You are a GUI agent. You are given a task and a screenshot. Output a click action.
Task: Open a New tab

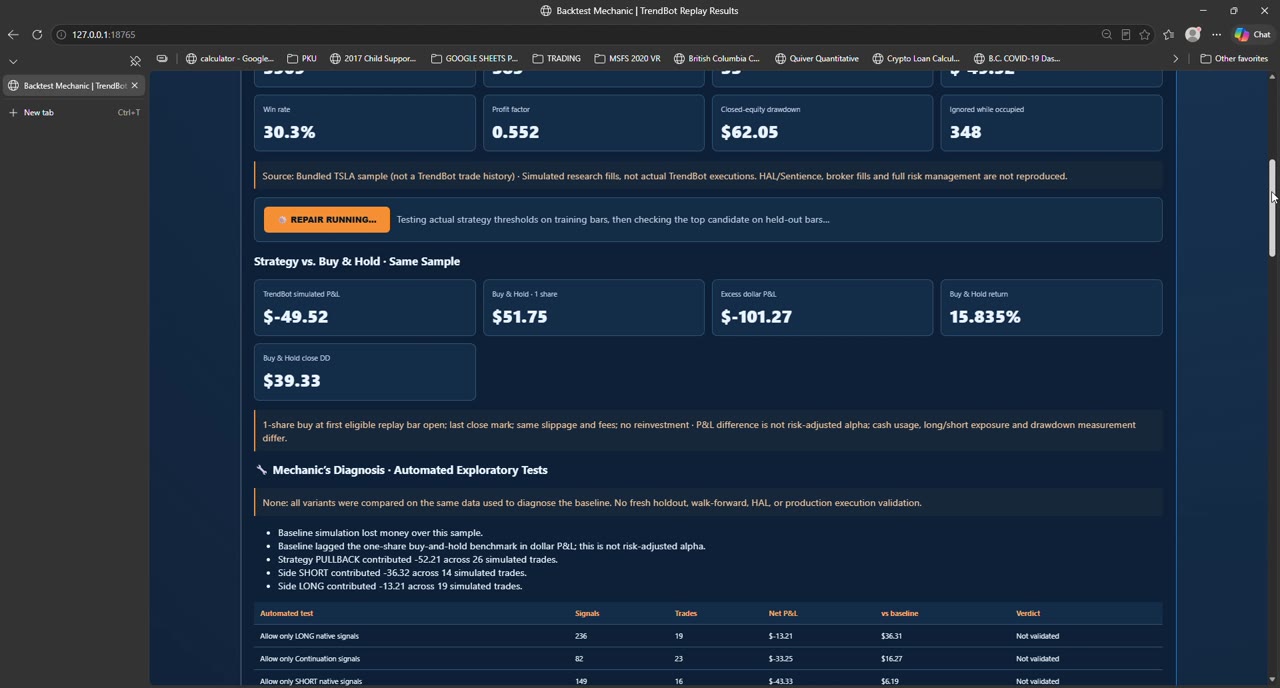[74, 112]
